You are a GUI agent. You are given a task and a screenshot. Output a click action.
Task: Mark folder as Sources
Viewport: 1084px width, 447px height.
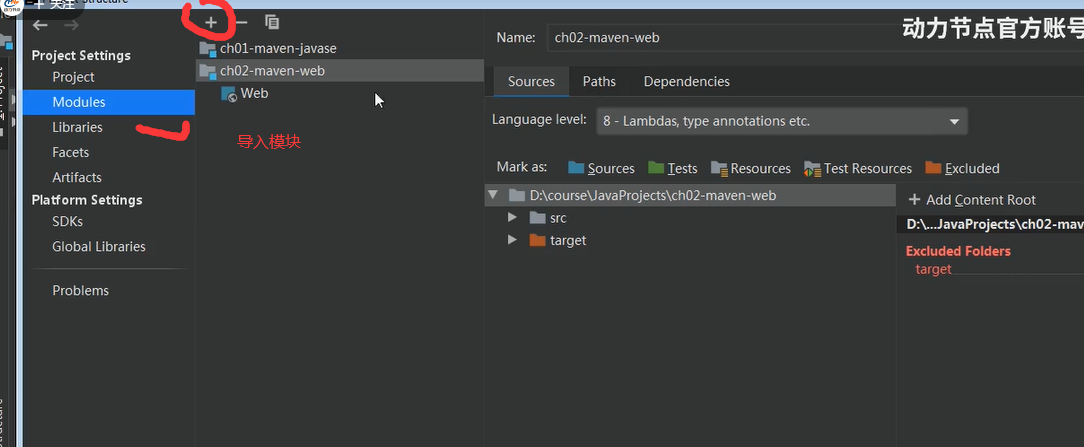coord(601,168)
